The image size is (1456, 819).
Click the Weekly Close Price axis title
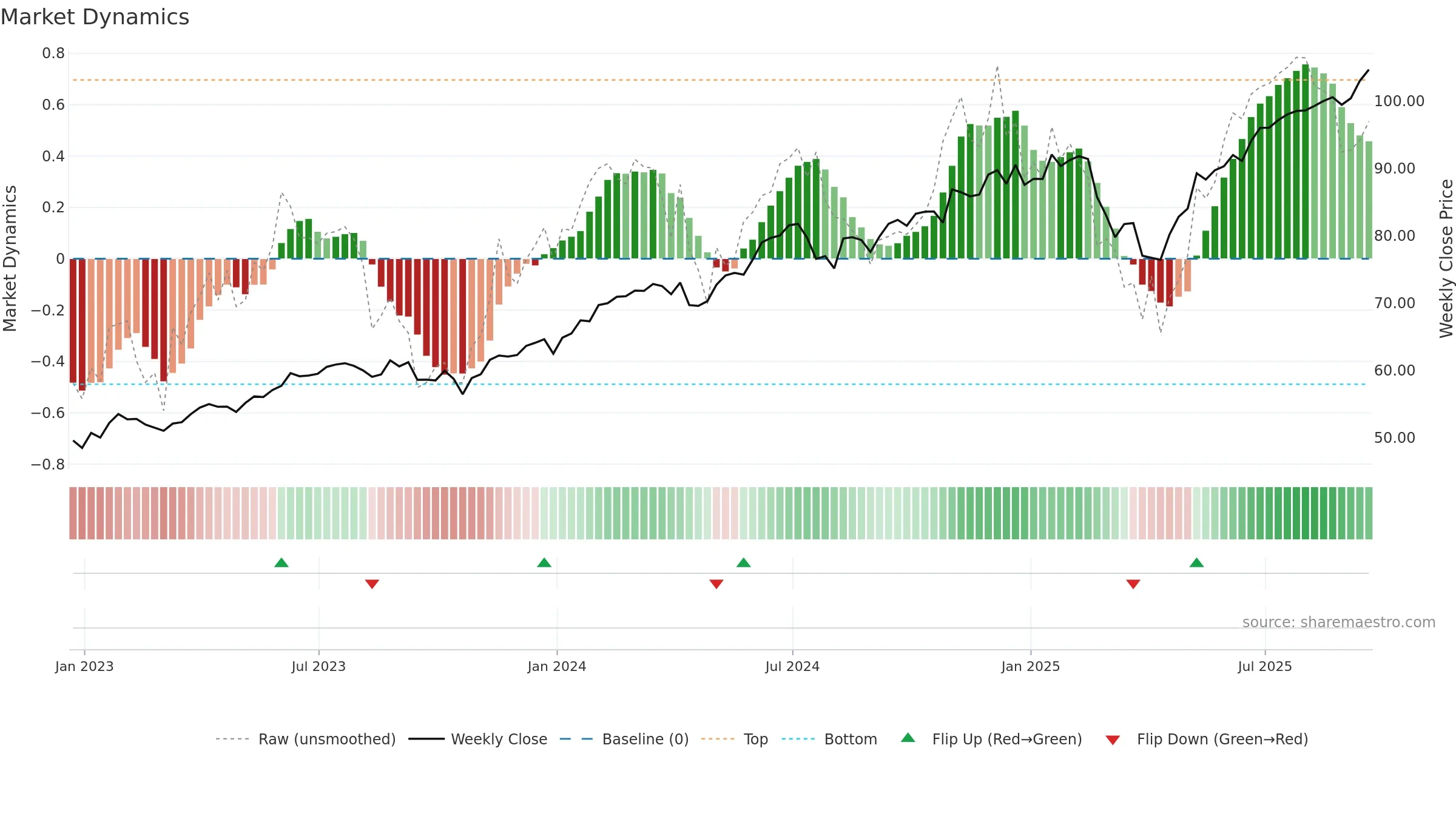tap(1447, 258)
